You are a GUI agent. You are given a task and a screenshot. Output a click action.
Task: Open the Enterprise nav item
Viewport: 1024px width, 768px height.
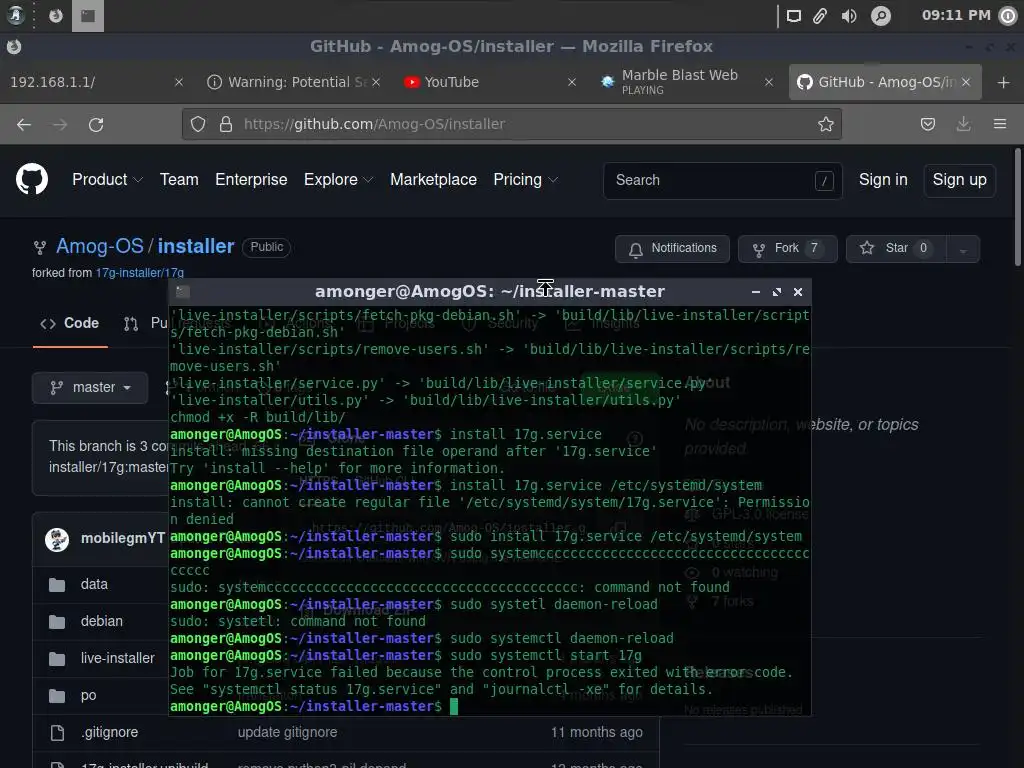[x=251, y=180]
